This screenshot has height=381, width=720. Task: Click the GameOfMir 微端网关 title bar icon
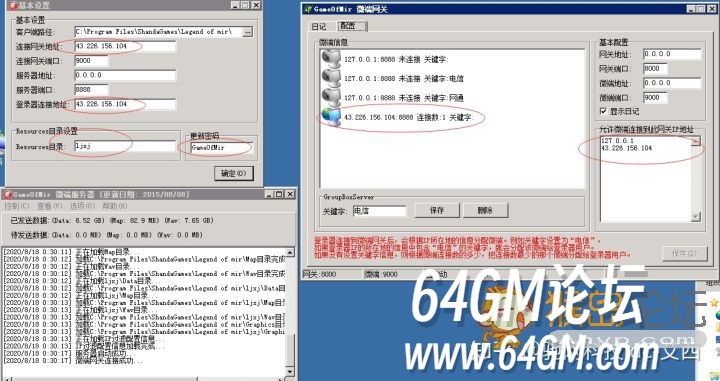coord(308,9)
